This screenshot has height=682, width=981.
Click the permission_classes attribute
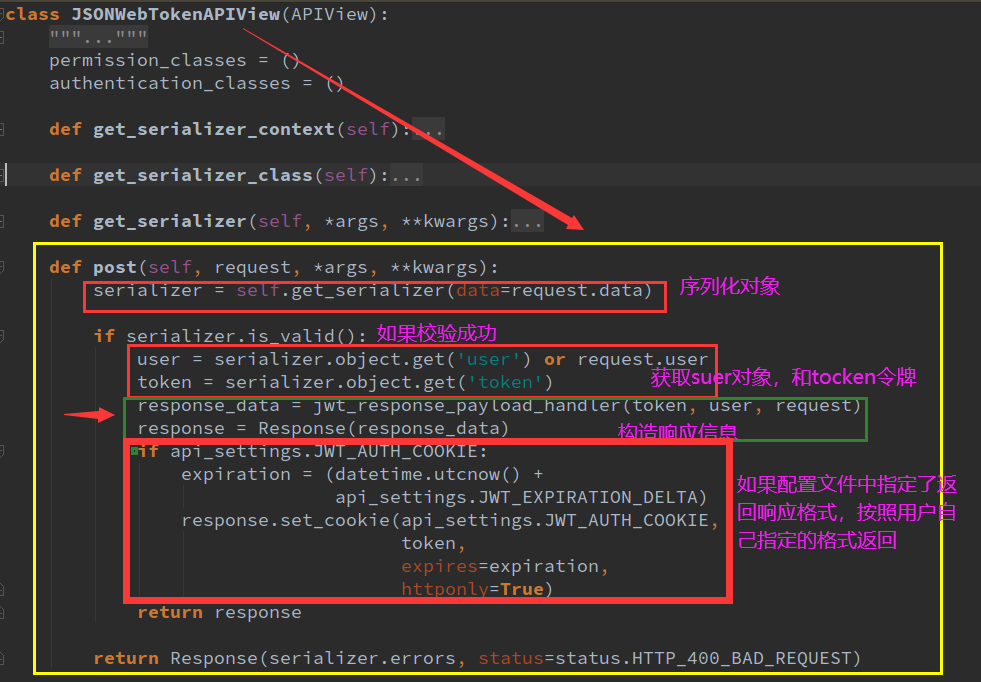(x=148, y=61)
